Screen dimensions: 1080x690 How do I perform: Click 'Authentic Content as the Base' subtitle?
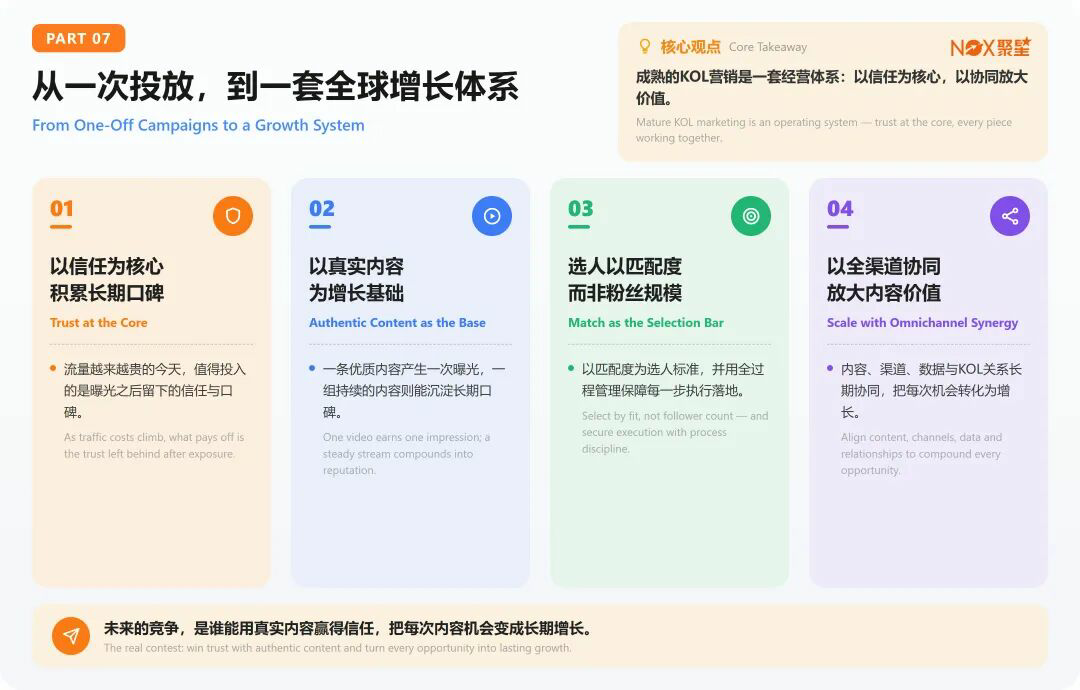pyautogui.click(x=397, y=322)
